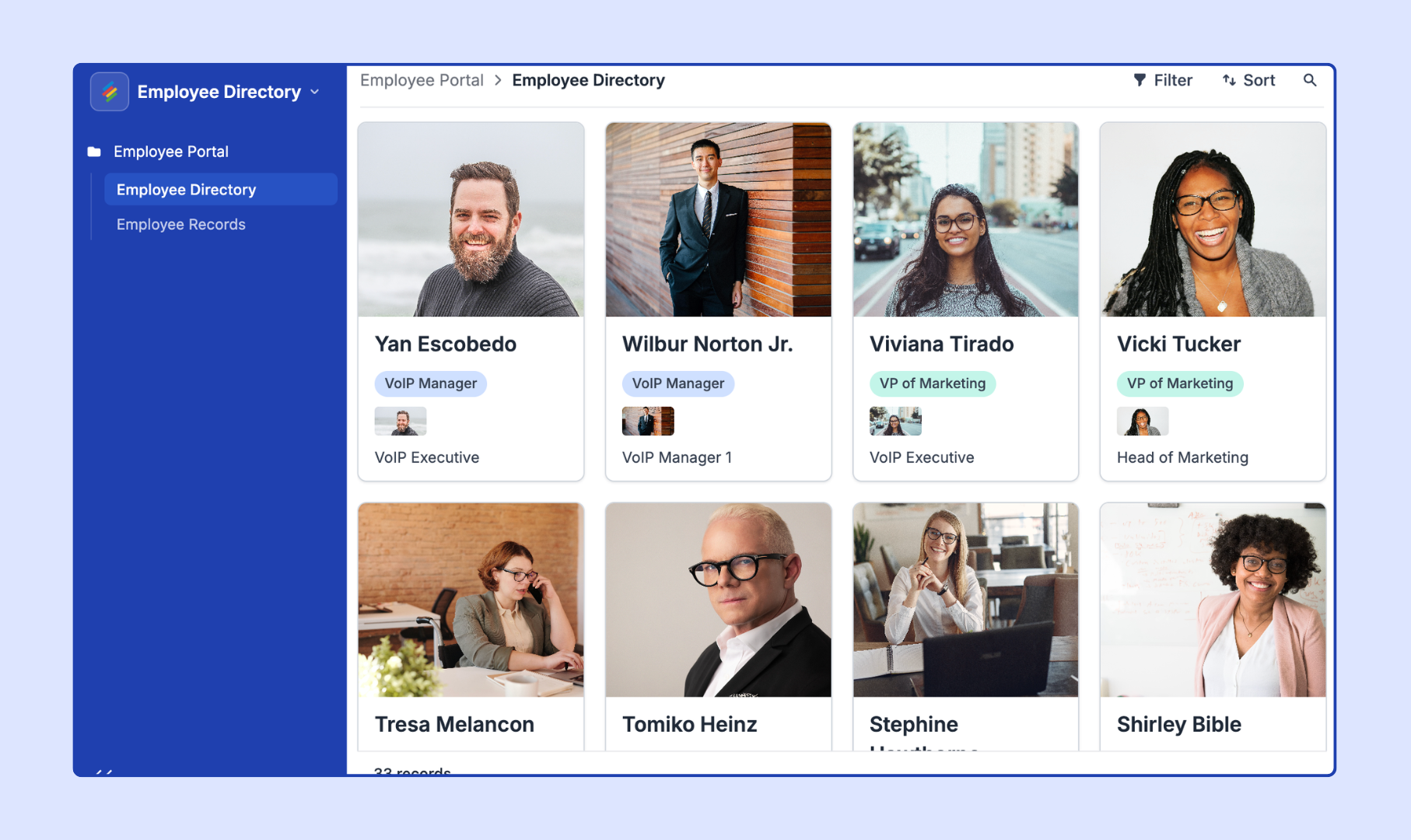Click Viviana Tirado's VP of Marketing tag
Viewport: 1411px width, 840px height.
pos(933,383)
